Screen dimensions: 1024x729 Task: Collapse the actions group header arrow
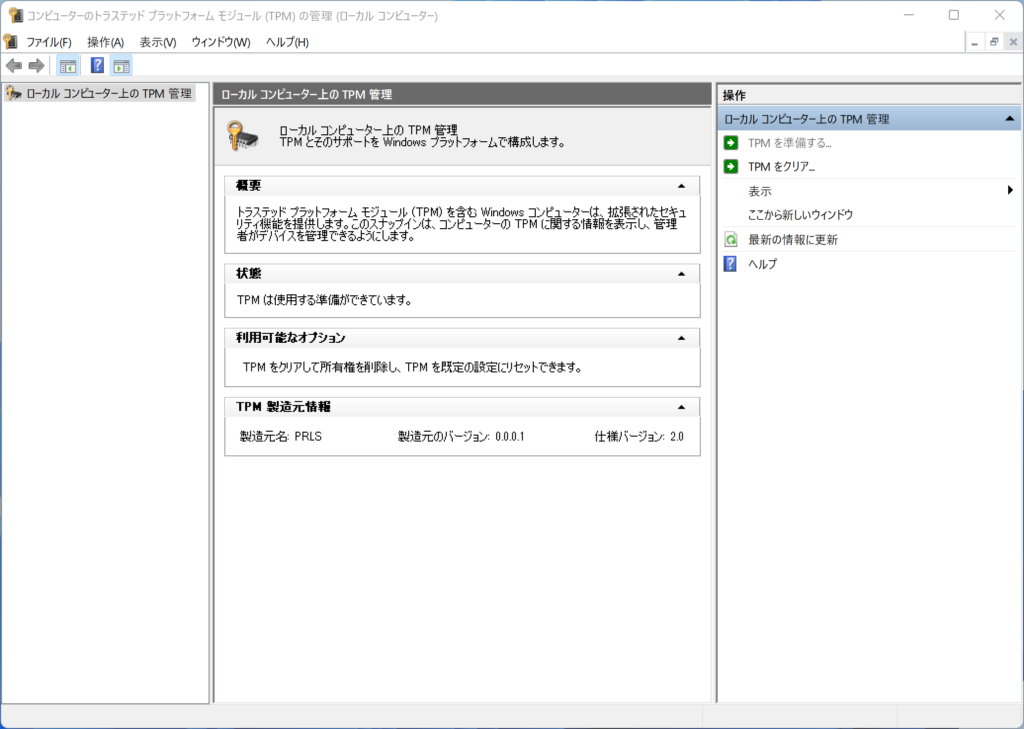pyautogui.click(x=1010, y=119)
